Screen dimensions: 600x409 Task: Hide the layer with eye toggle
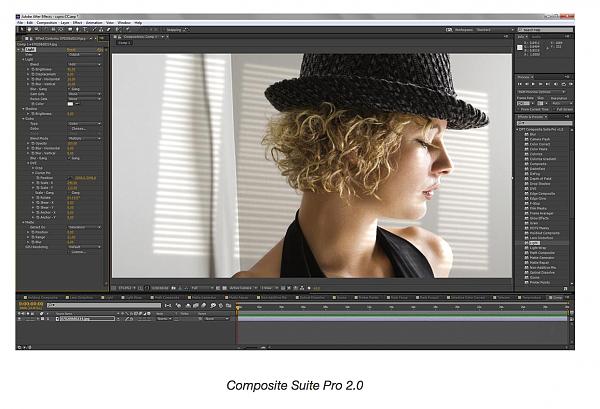20,319
